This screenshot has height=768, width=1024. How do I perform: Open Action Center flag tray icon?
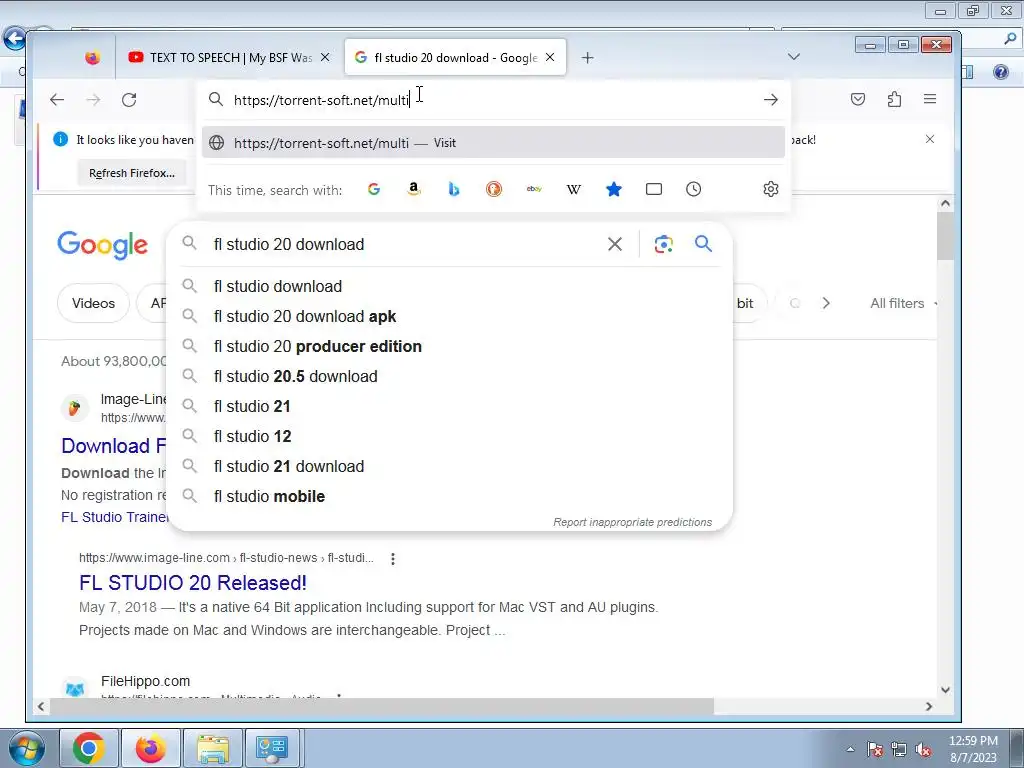point(875,749)
